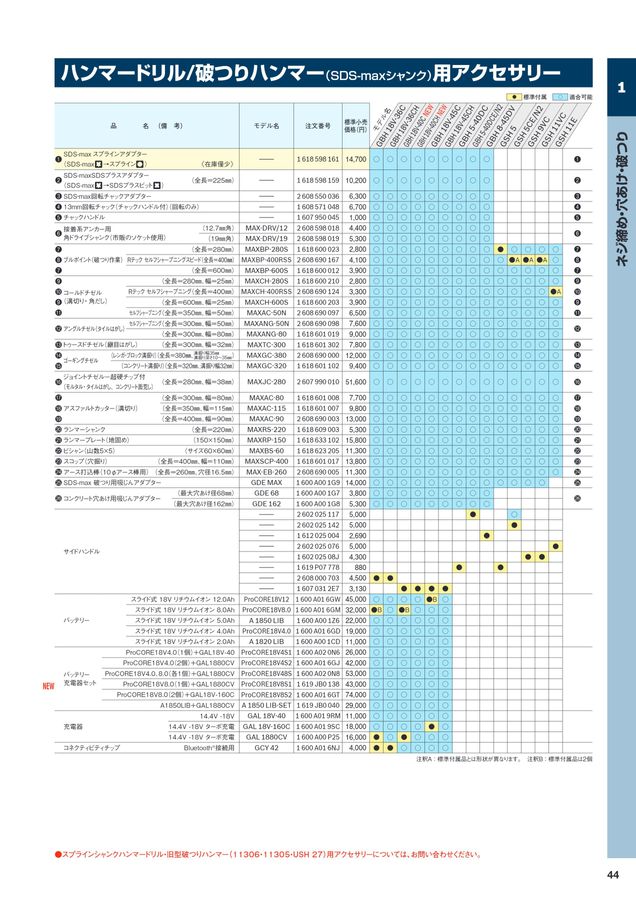The image size is (636, 900).
Task: Click the 標準付属 legend marker
Action: tap(515, 97)
